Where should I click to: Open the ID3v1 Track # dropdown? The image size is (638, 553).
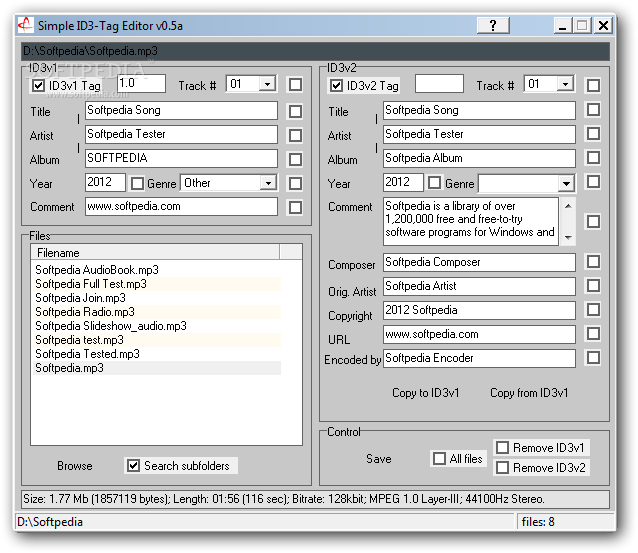(x=267, y=84)
